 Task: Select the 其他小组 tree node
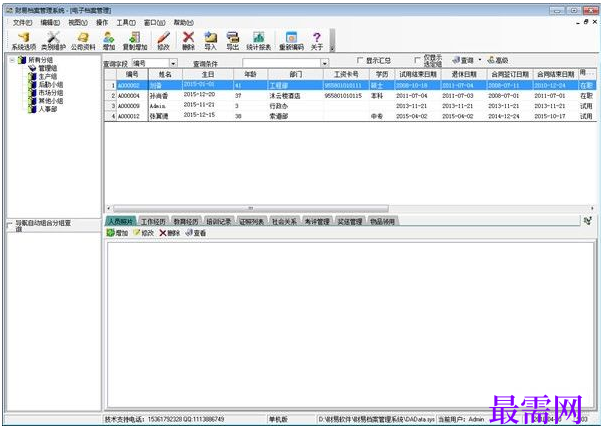point(51,101)
